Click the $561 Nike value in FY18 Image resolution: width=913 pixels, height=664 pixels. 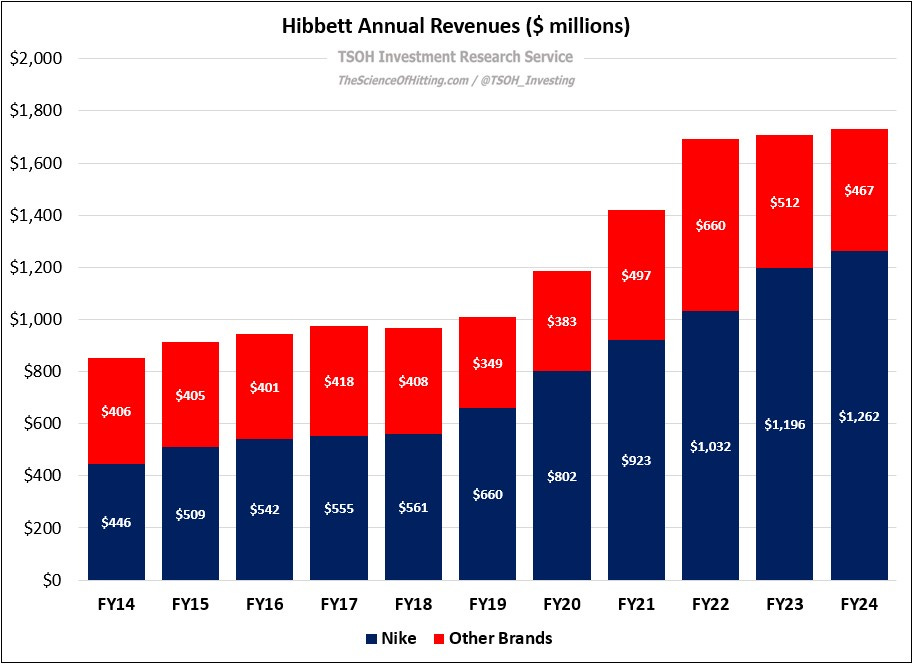pos(413,507)
